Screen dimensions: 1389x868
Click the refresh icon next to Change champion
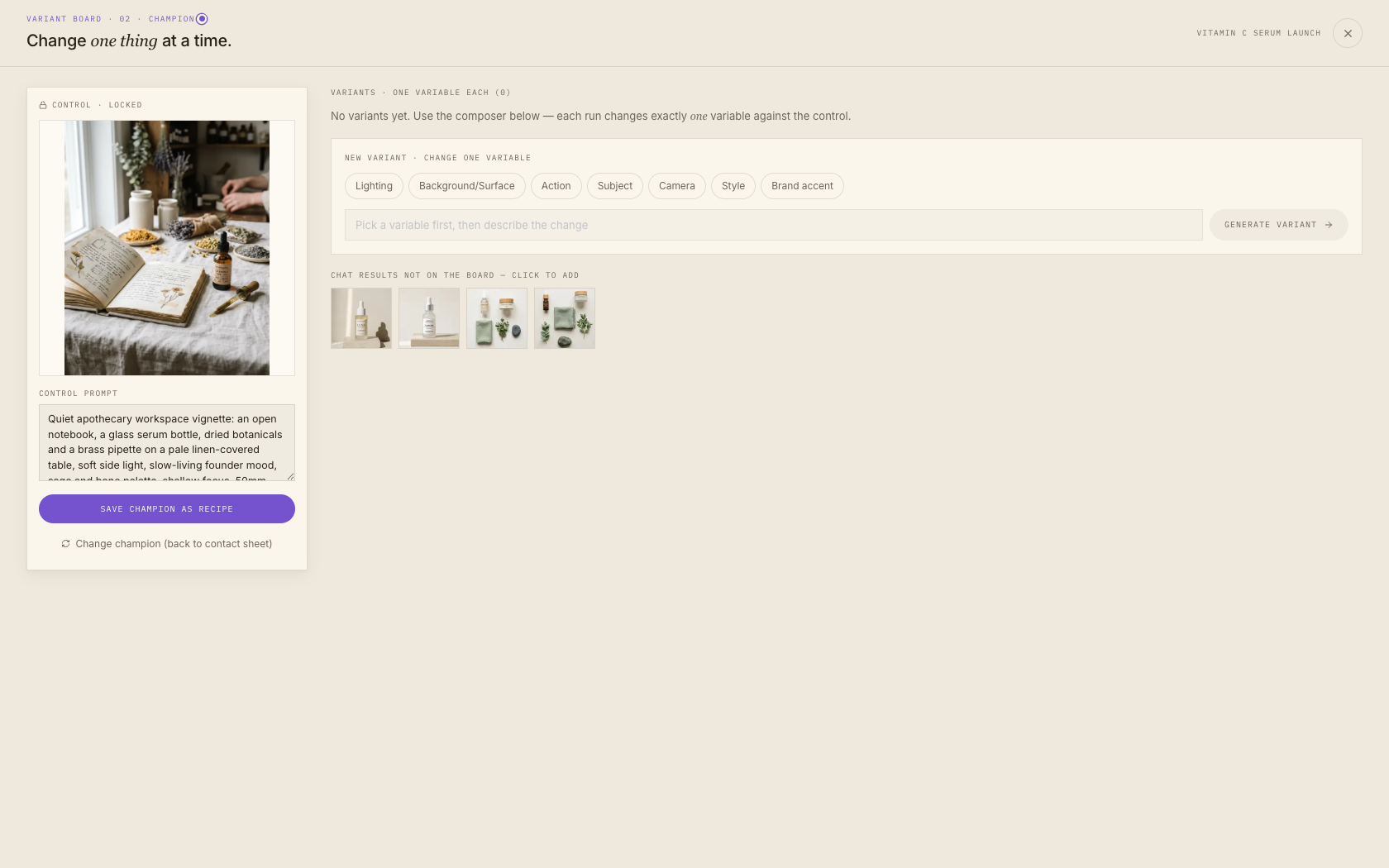(65, 544)
